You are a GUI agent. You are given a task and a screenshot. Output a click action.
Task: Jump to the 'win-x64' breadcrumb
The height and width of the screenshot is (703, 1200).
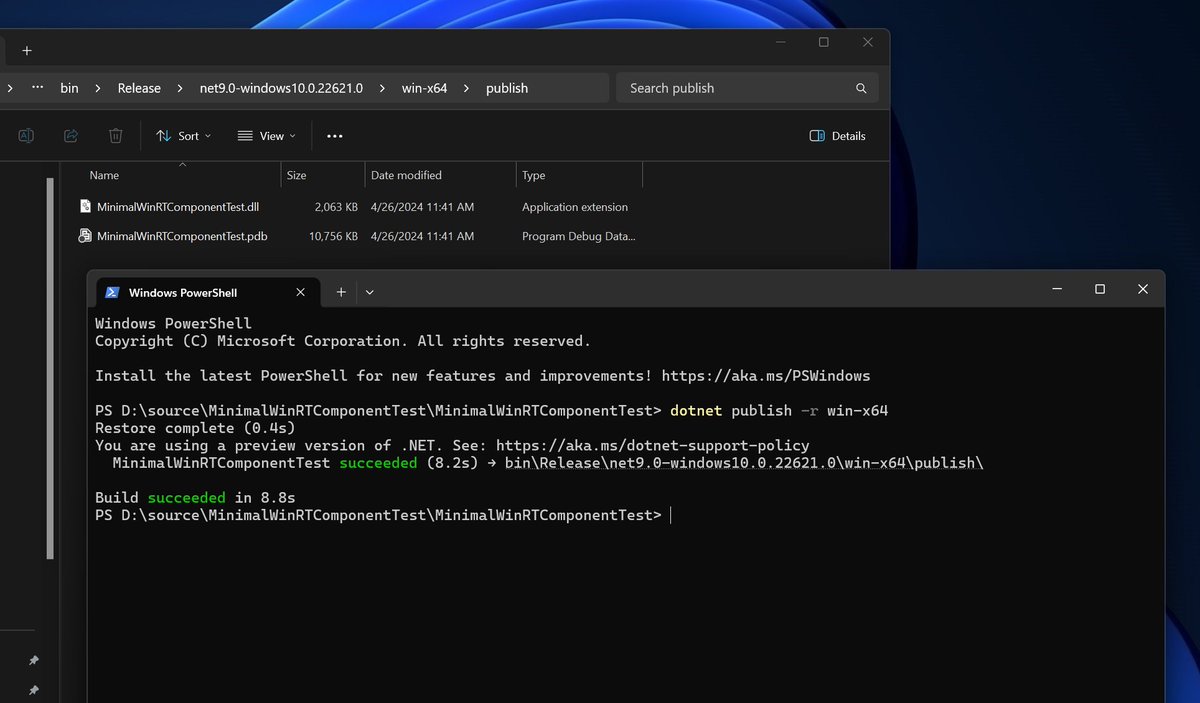point(424,88)
